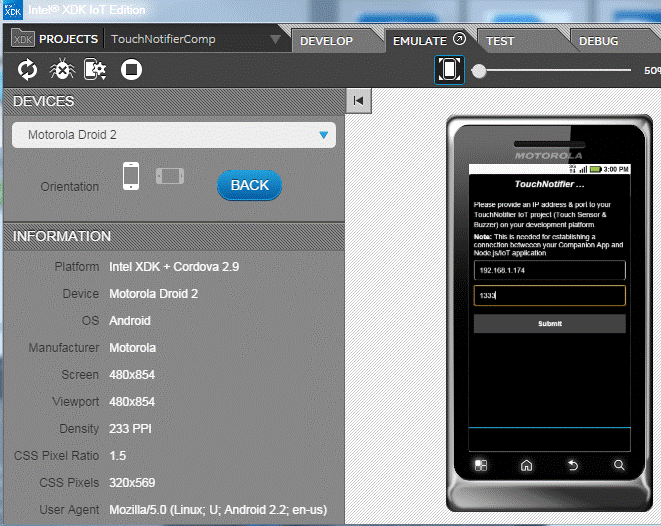Tap the emulated phone search key
The height and width of the screenshot is (526, 661).
619,465
